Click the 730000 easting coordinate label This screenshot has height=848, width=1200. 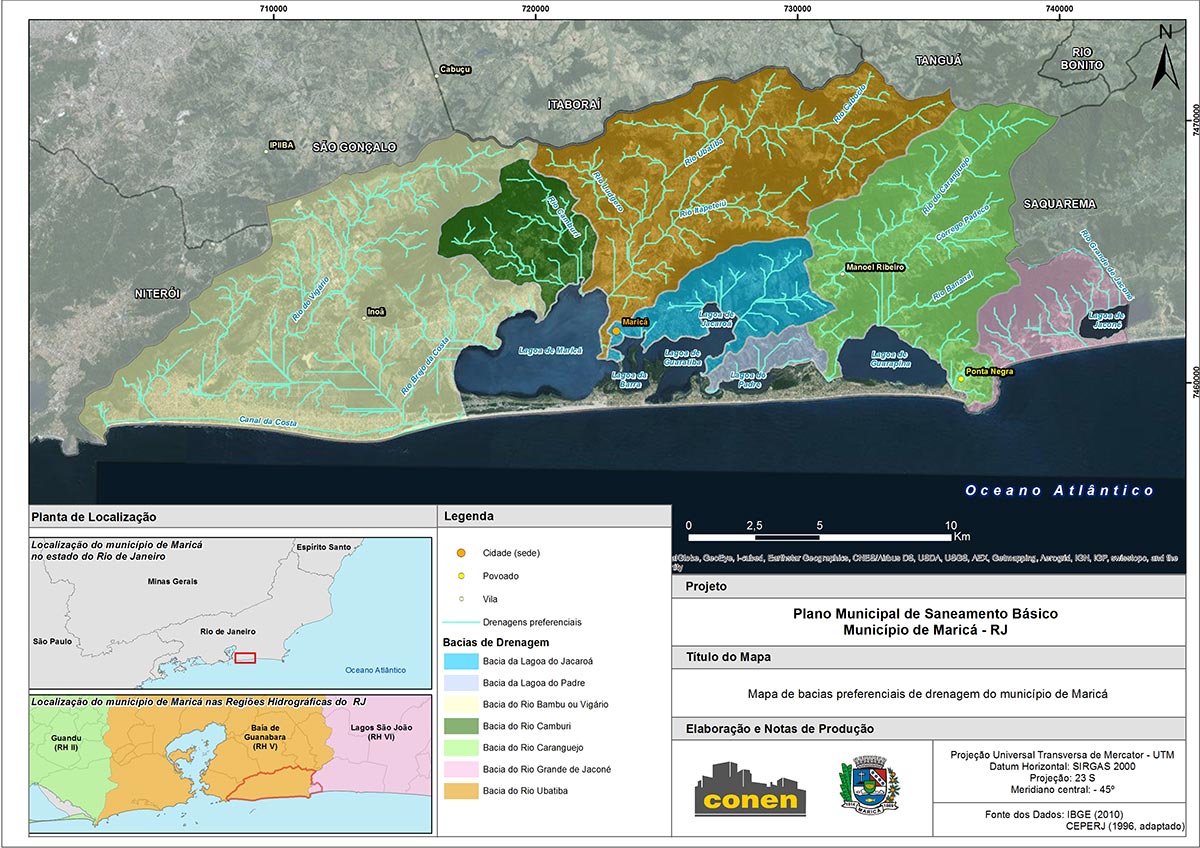click(x=797, y=9)
